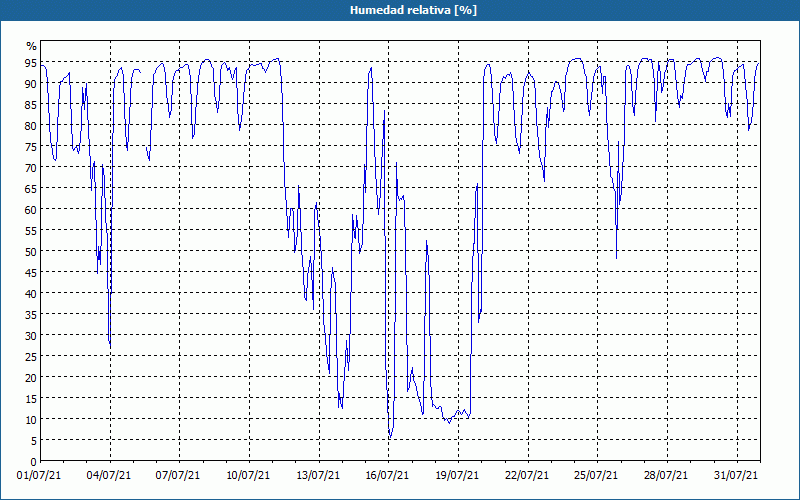800x500 pixels.
Task: Select the 10 y-axis value label
Action: pyautogui.click(x=31, y=419)
